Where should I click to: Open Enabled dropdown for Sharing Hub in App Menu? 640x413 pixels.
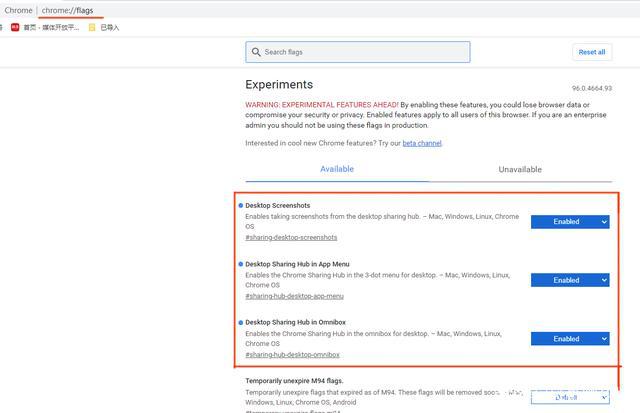click(570, 280)
